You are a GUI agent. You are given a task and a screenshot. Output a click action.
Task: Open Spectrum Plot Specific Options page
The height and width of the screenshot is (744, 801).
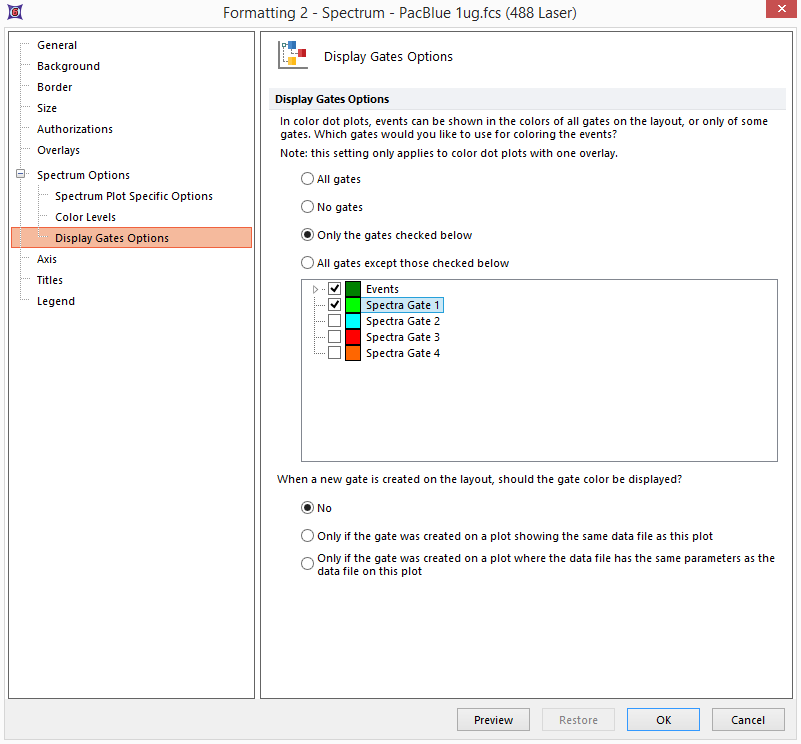point(133,196)
